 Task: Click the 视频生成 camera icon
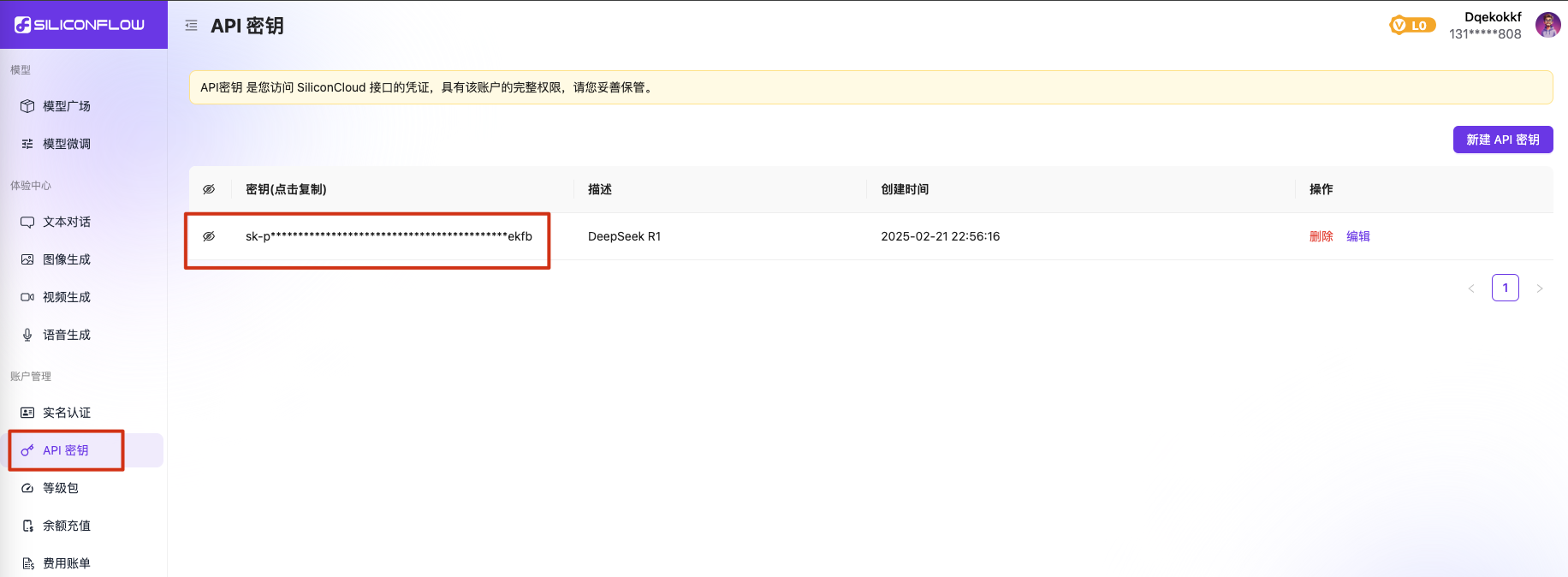(27, 297)
